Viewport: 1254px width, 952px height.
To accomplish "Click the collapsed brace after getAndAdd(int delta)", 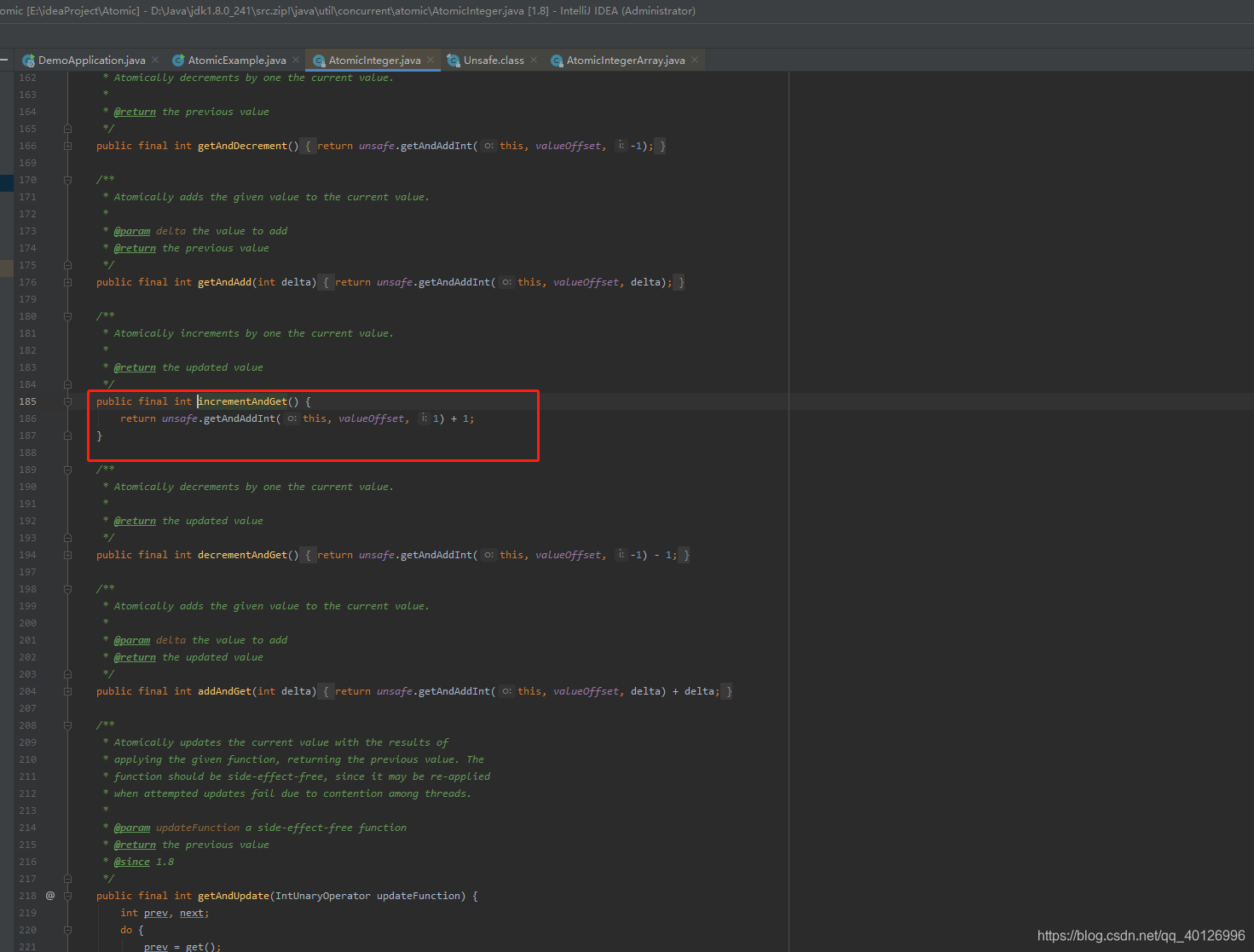I will point(327,282).
